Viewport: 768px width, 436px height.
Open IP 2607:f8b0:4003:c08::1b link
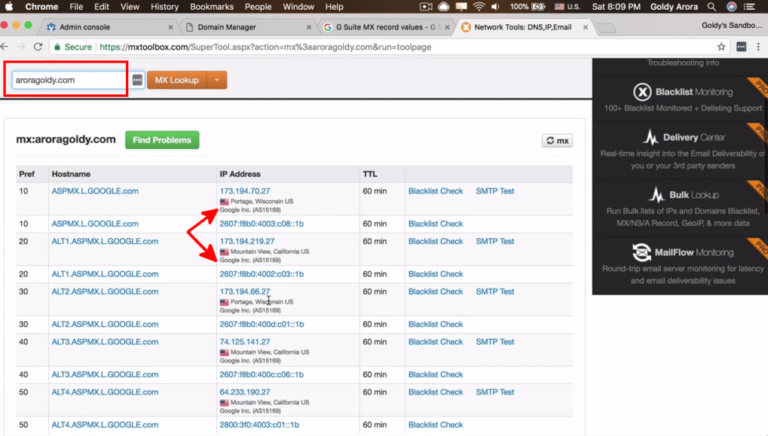[262, 223]
